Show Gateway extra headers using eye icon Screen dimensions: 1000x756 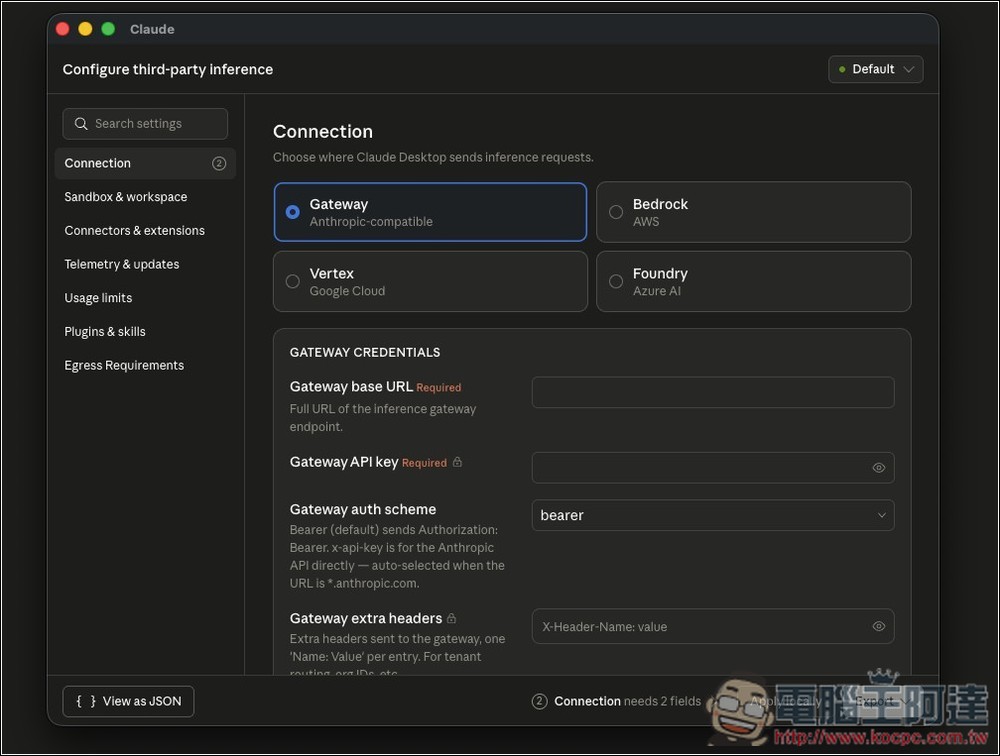pos(878,627)
